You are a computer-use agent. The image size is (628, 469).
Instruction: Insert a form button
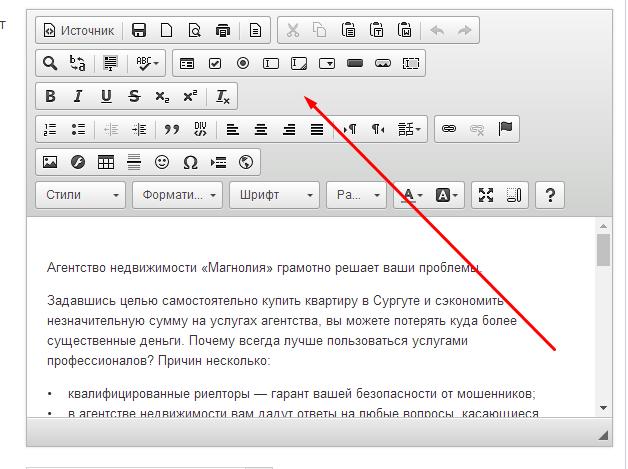[x=355, y=63]
